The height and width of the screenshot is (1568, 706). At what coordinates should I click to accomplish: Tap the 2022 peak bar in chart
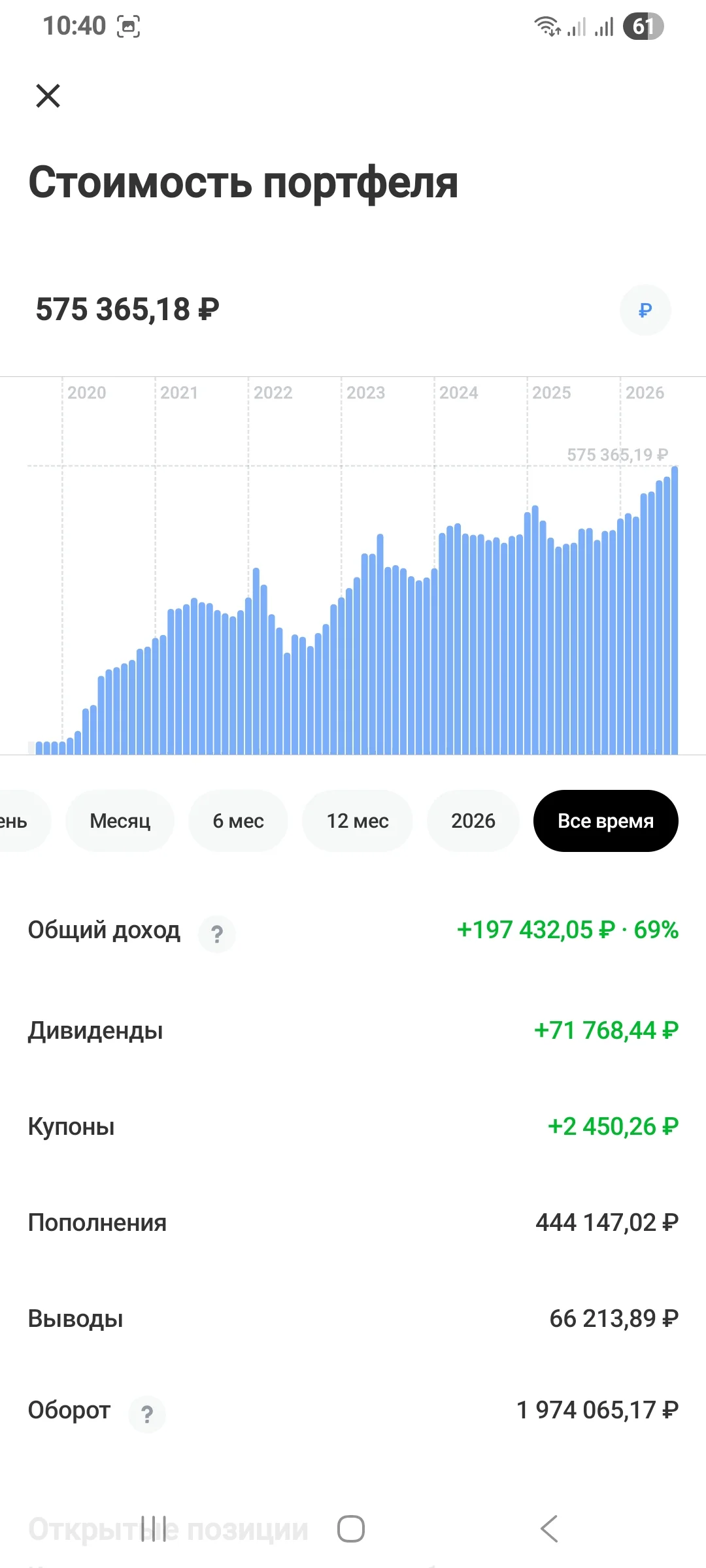click(x=256, y=661)
